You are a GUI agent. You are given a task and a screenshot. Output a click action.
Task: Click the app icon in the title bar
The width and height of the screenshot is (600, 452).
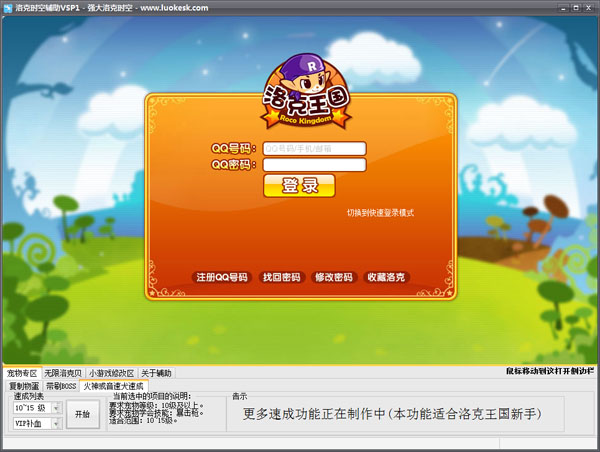coord(7,8)
